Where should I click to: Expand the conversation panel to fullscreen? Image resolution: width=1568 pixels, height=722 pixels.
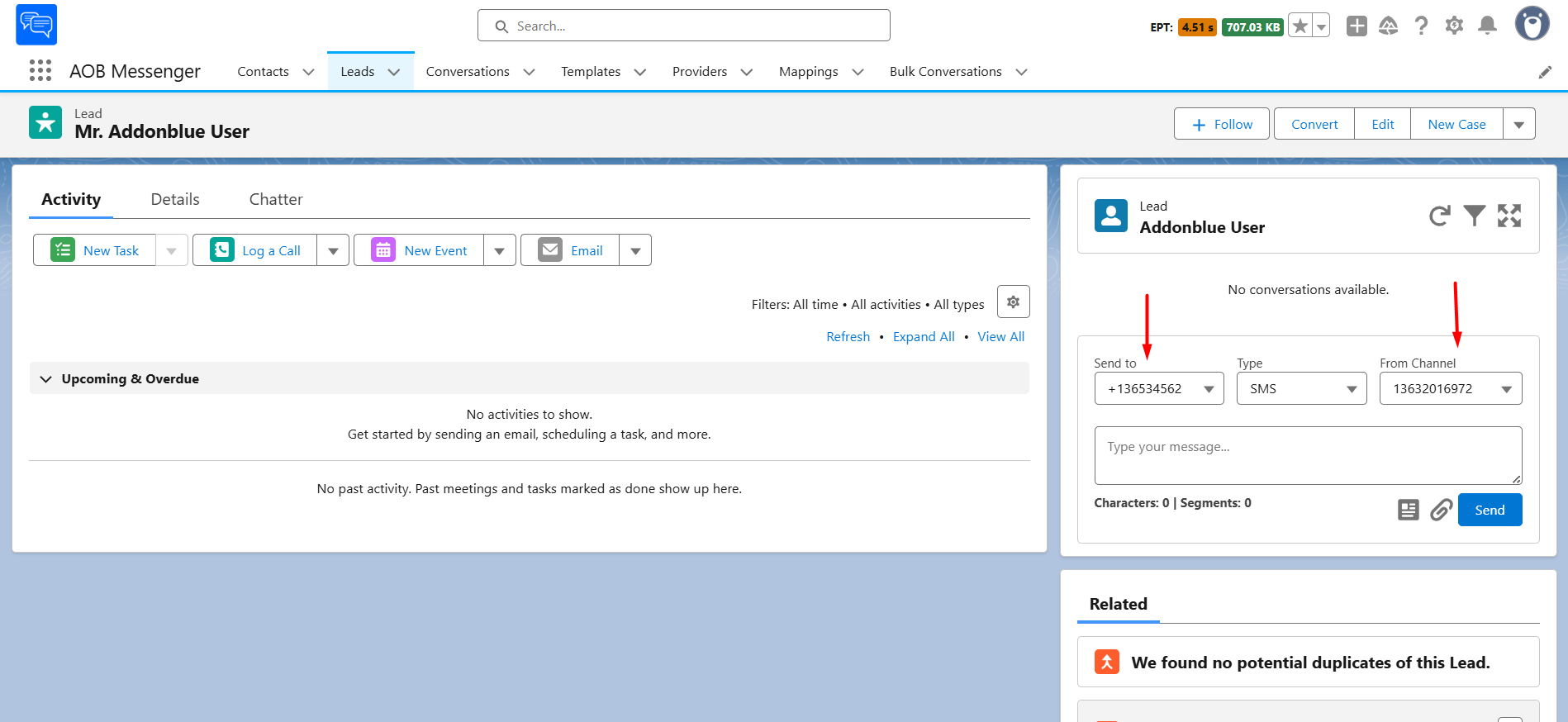pos(1509,216)
